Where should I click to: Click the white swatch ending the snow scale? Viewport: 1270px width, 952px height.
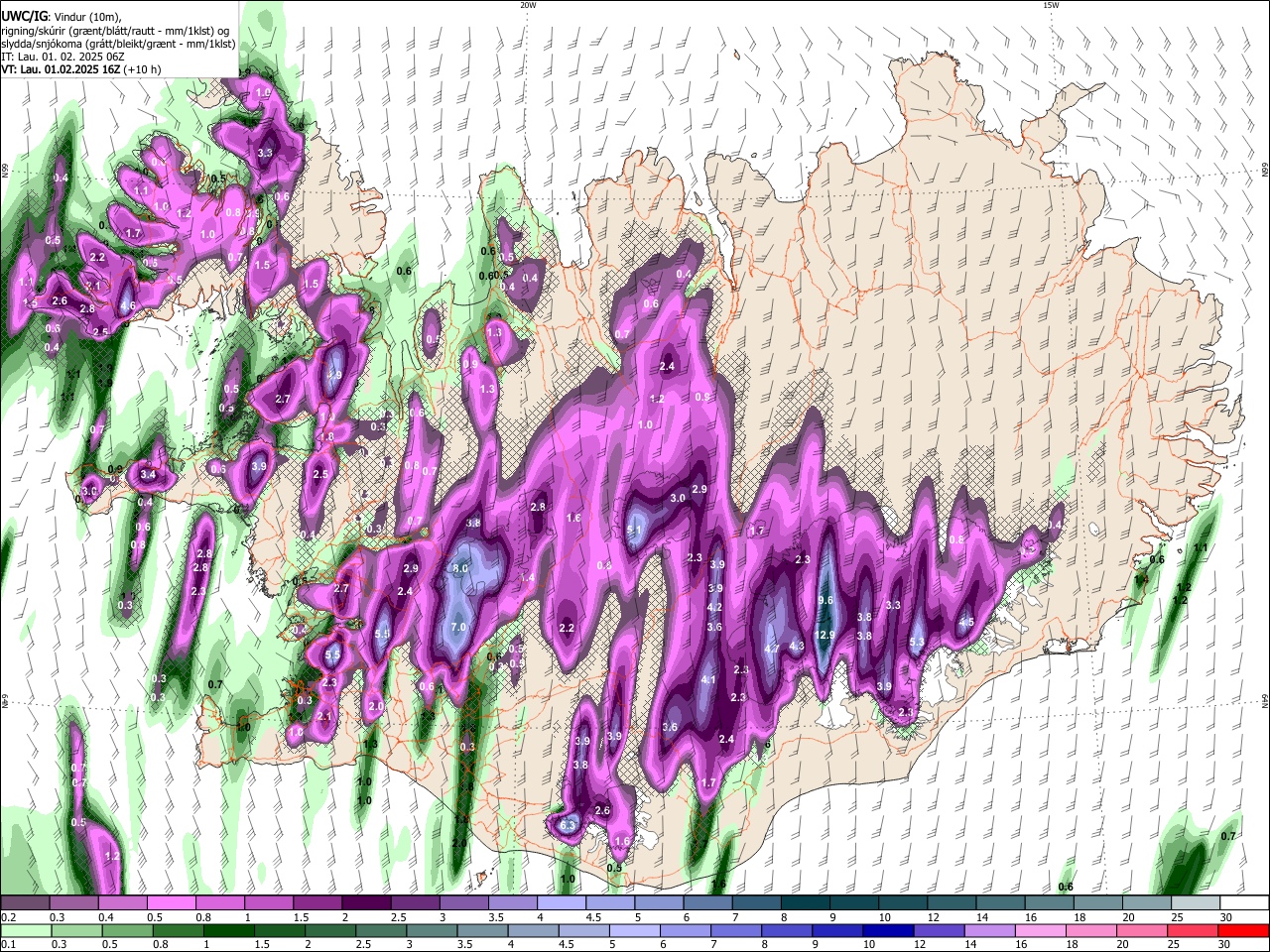click(1244, 902)
